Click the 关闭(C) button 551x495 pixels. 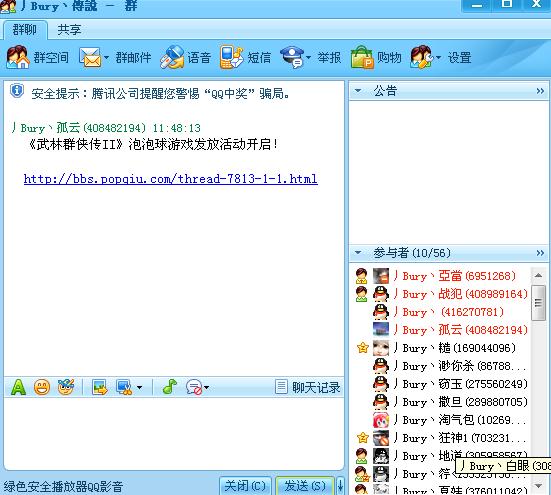click(x=245, y=486)
